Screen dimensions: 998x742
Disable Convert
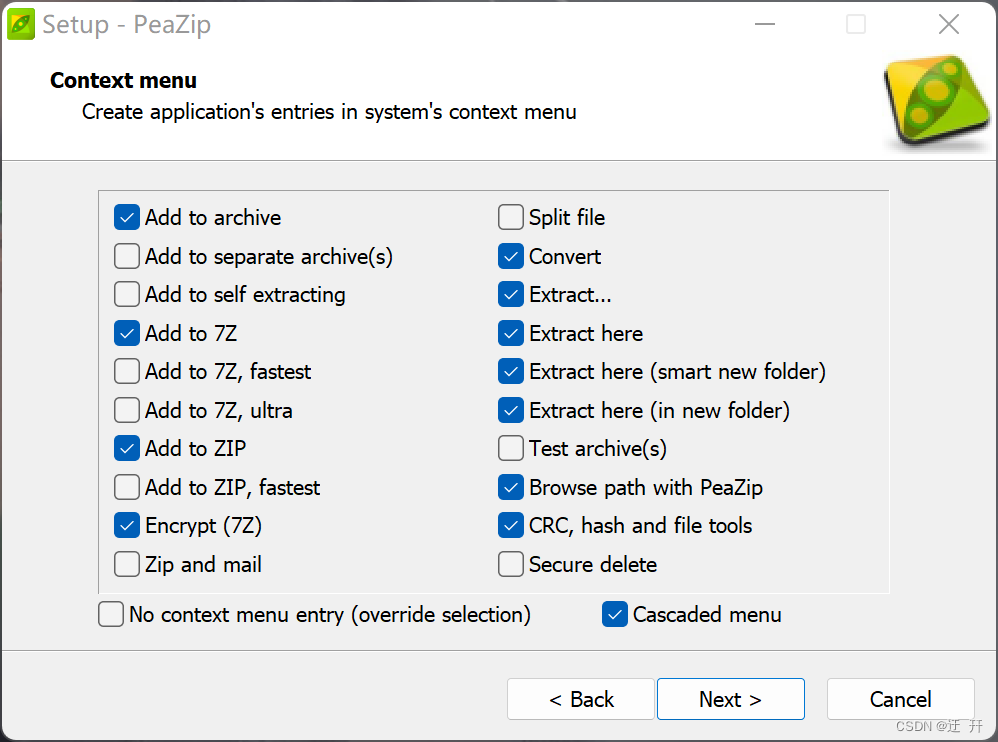[x=510, y=256]
